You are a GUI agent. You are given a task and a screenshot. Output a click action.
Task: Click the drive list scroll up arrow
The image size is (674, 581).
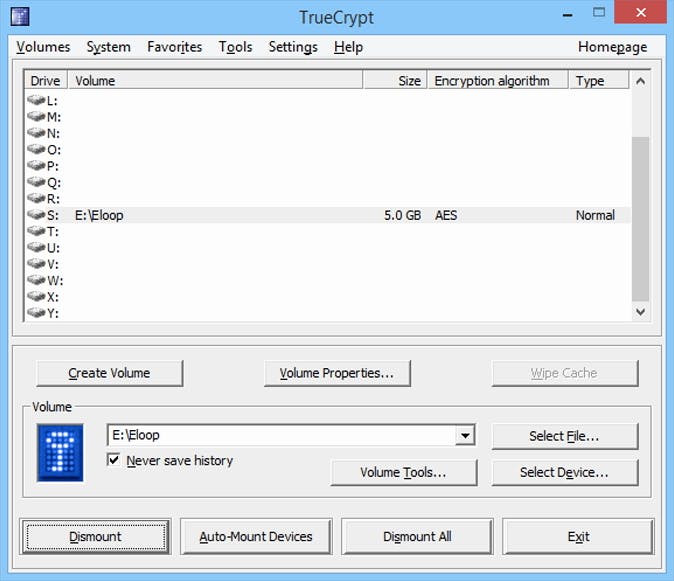click(x=640, y=81)
